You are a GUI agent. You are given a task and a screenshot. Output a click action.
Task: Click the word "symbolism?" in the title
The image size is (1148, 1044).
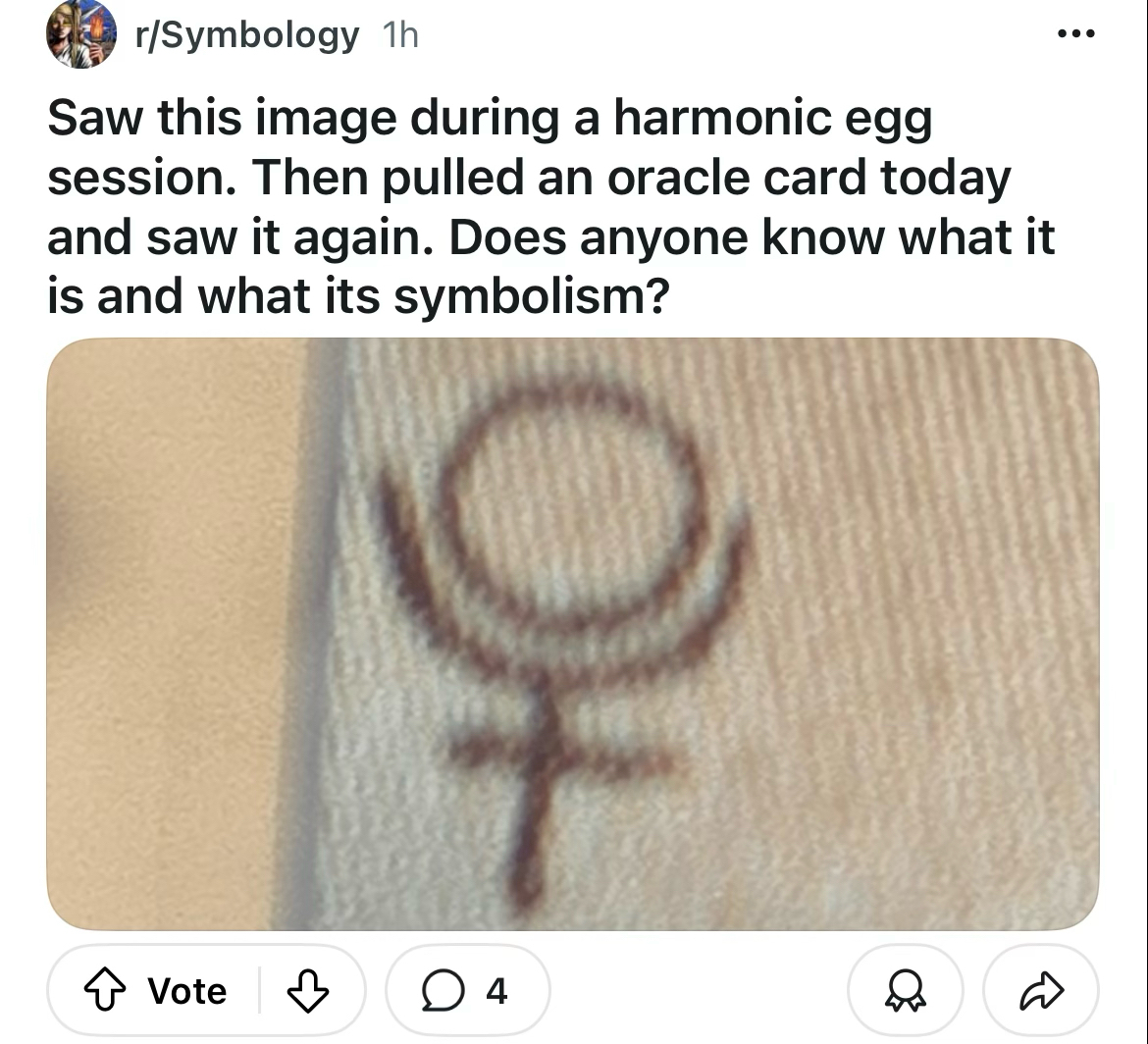(532, 296)
